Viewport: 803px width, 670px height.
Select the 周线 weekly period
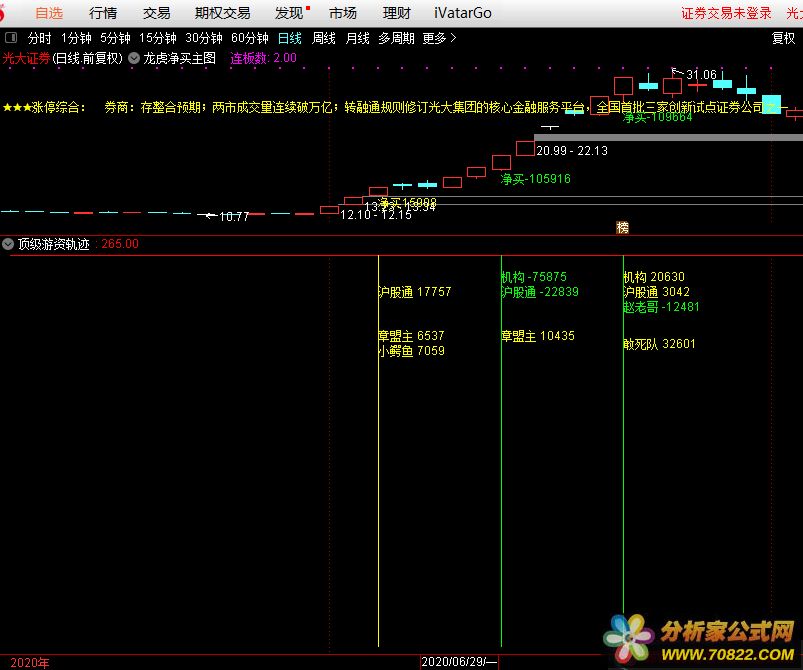tap(324, 38)
